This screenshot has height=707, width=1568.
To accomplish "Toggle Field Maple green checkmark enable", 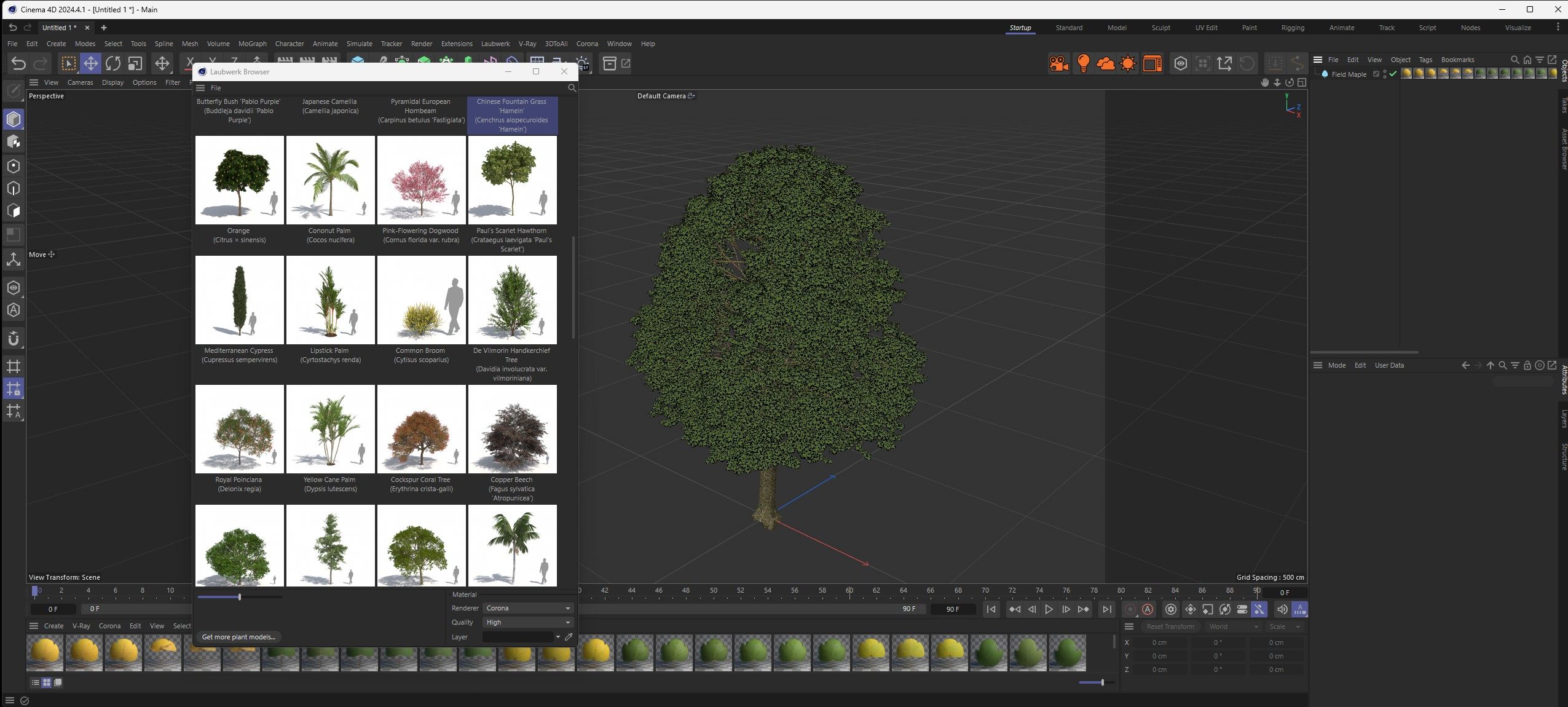I will pyautogui.click(x=1393, y=74).
